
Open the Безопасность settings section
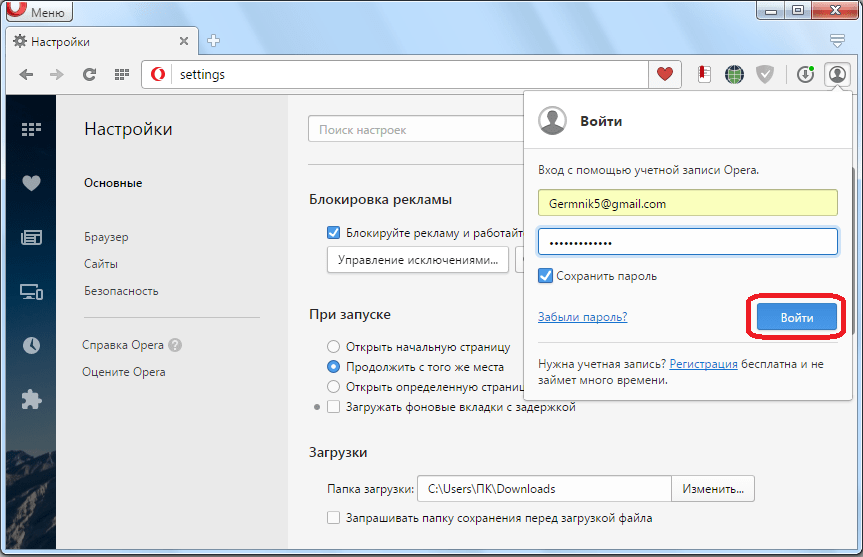tap(121, 291)
